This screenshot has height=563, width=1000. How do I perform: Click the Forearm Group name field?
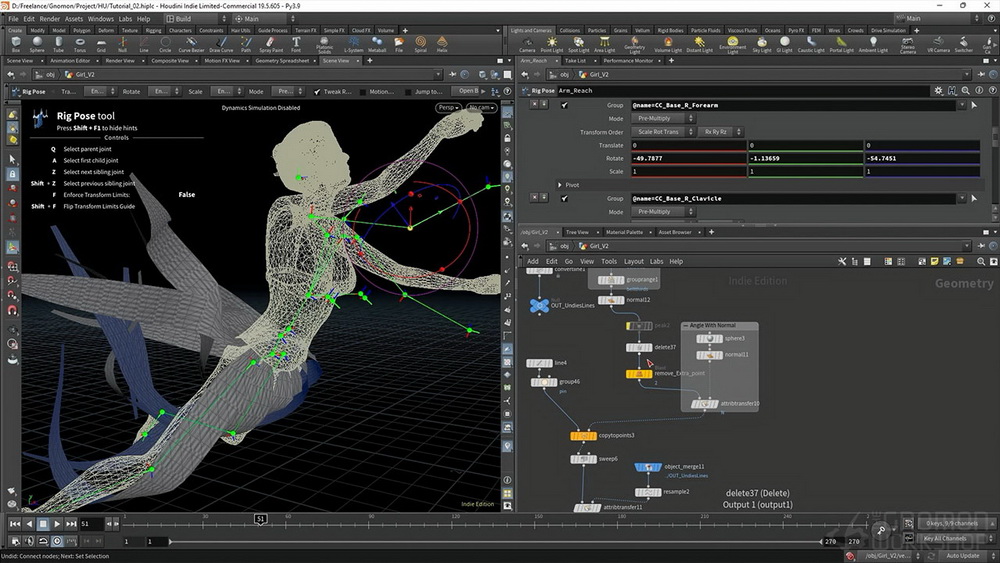click(x=795, y=105)
